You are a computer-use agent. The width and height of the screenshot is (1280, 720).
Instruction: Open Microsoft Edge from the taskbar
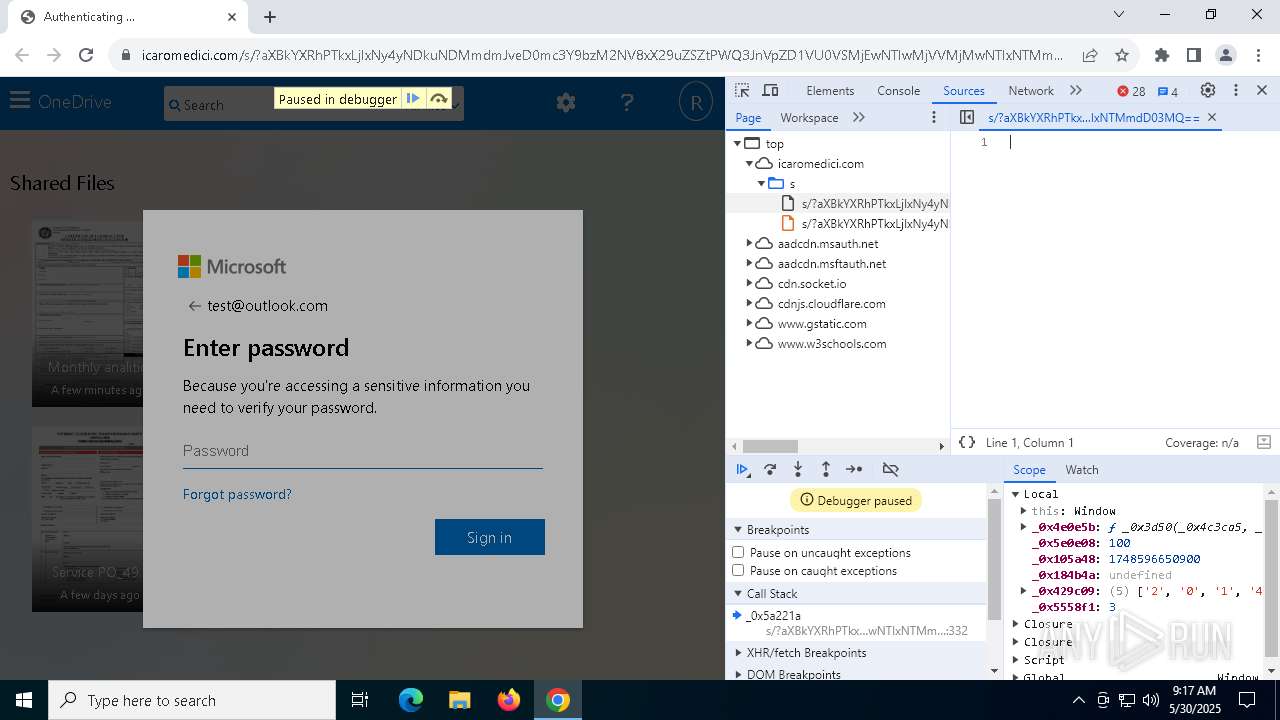tap(411, 700)
